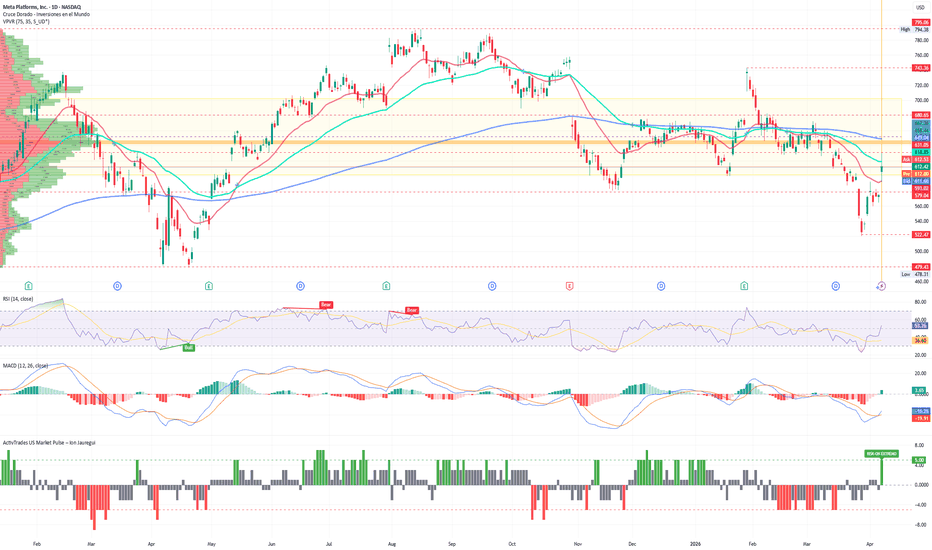This screenshot has height=550, width=932.
Task: Select the Cruce Dorado indicator legend
Action: coord(46,14)
